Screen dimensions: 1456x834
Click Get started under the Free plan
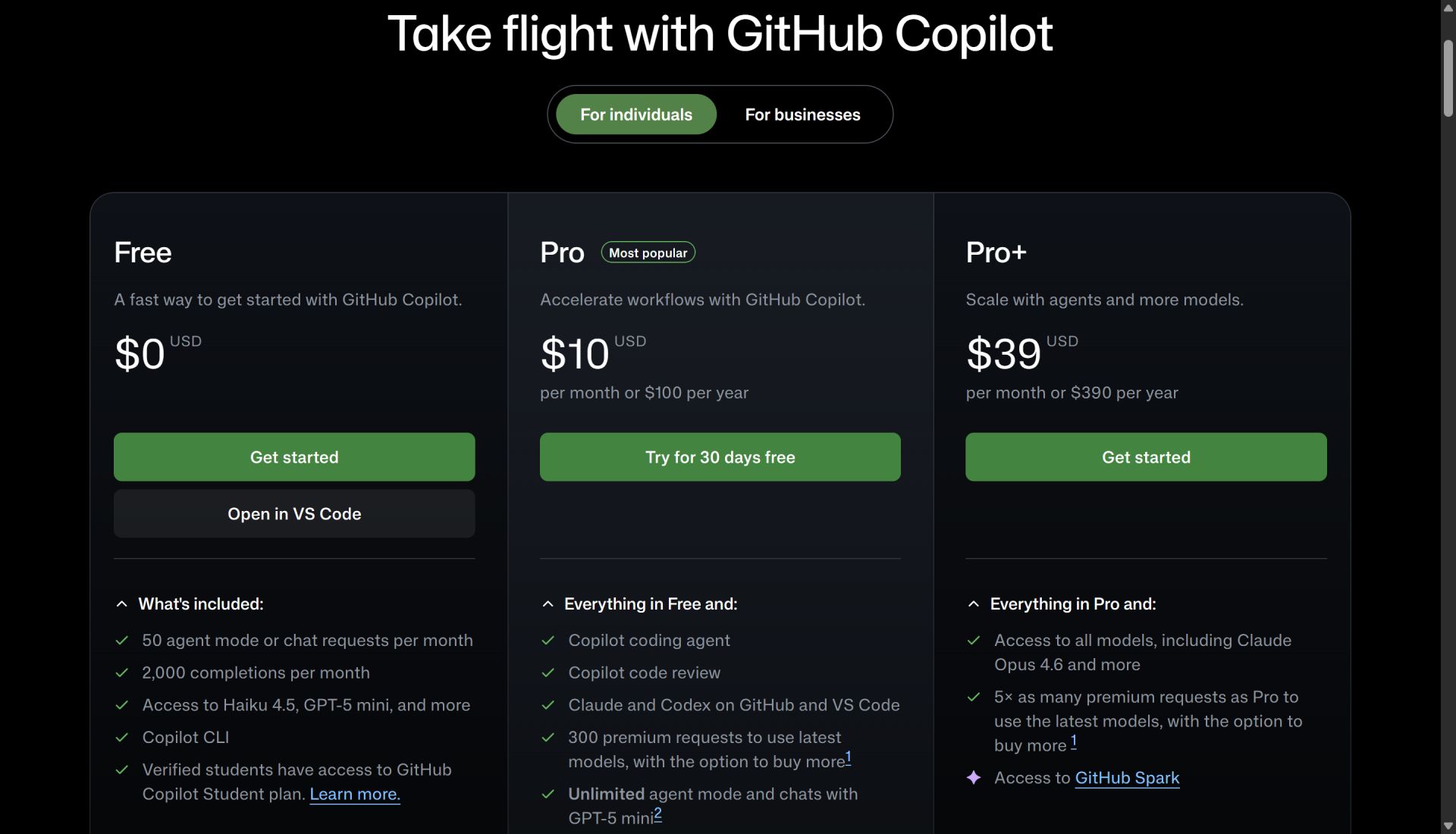pyautogui.click(x=294, y=457)
